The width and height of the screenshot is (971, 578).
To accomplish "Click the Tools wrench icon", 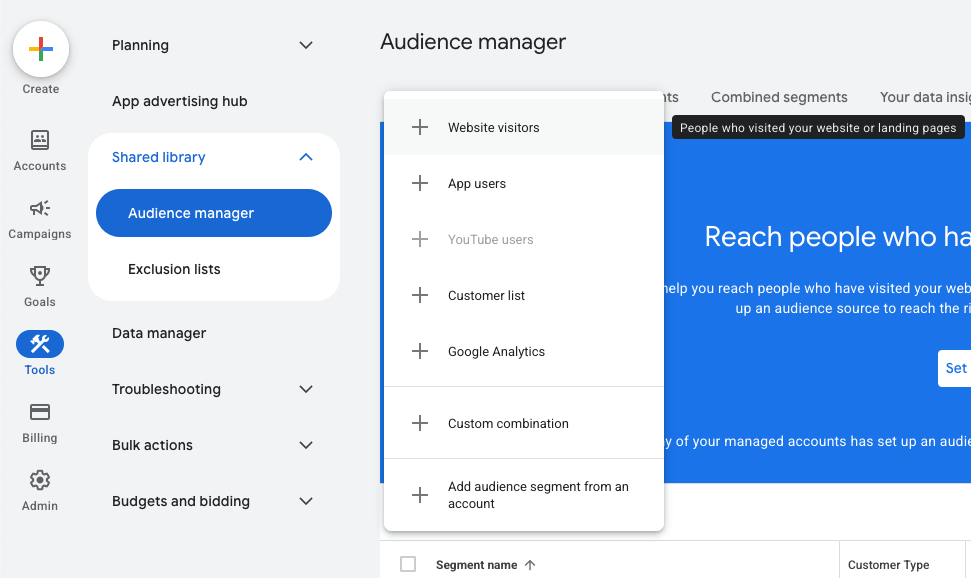I will pyautogui.click(x=40, y=345).
